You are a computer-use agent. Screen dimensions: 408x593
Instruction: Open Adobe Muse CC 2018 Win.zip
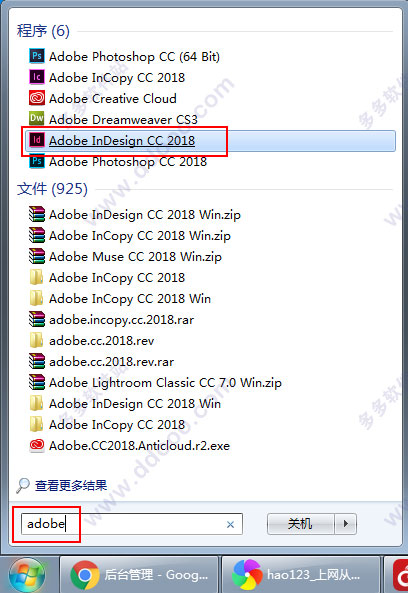[x=126, y=257]
